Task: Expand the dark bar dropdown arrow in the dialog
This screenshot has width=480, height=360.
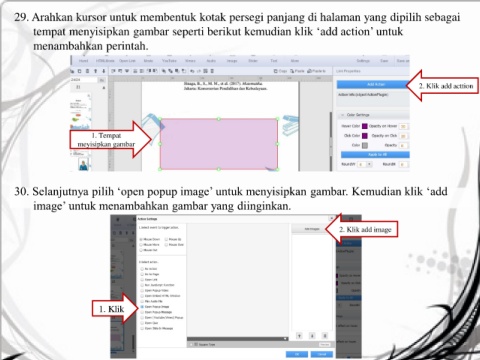Action: tap(285, 339)
